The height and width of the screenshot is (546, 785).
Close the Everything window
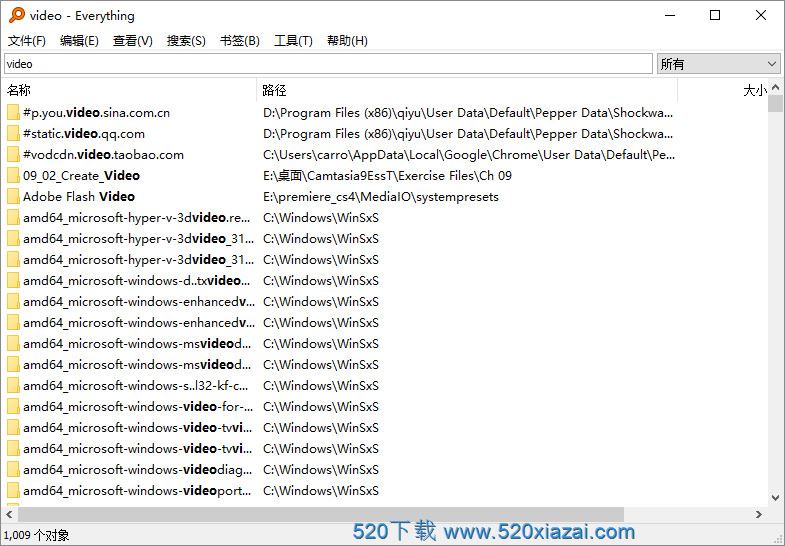pos(761,16)
